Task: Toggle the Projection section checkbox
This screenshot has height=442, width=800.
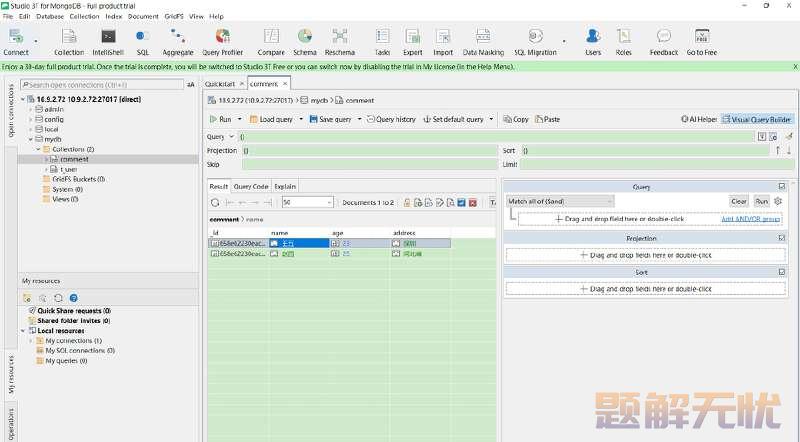Action: 782,238
